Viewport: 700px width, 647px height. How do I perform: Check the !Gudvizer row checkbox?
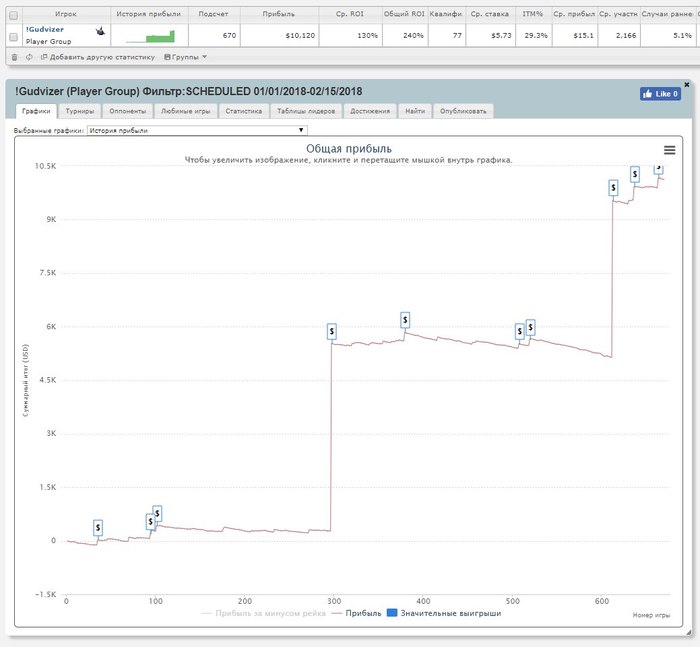point(13,37)
